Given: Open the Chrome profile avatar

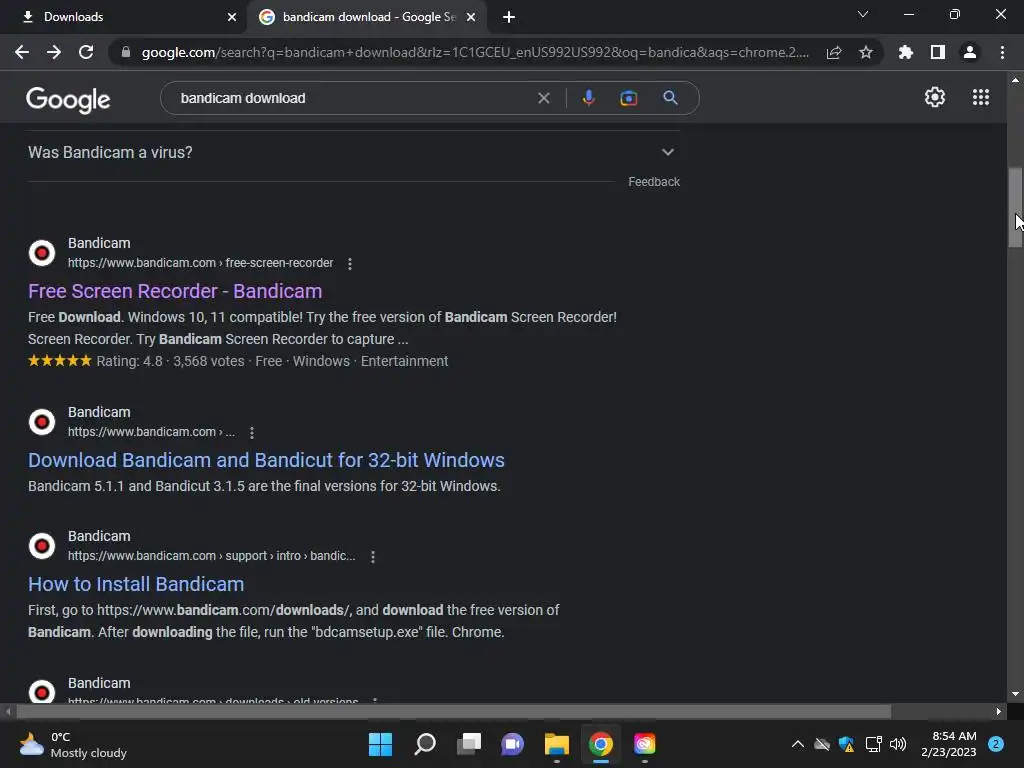Looking at the screenshot, I should click(970, 52).
